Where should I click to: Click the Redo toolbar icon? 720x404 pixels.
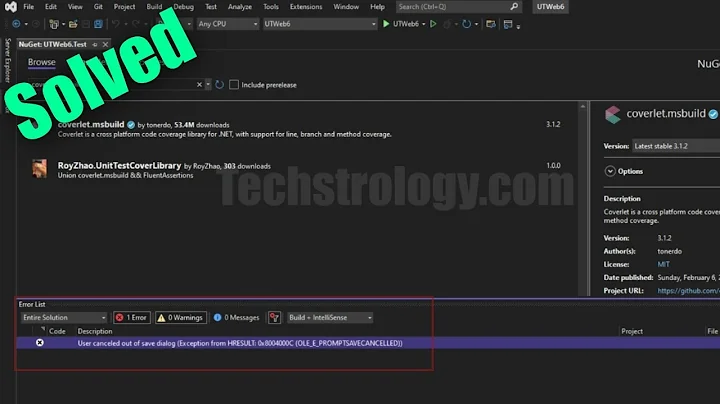[x=136, y=24]
